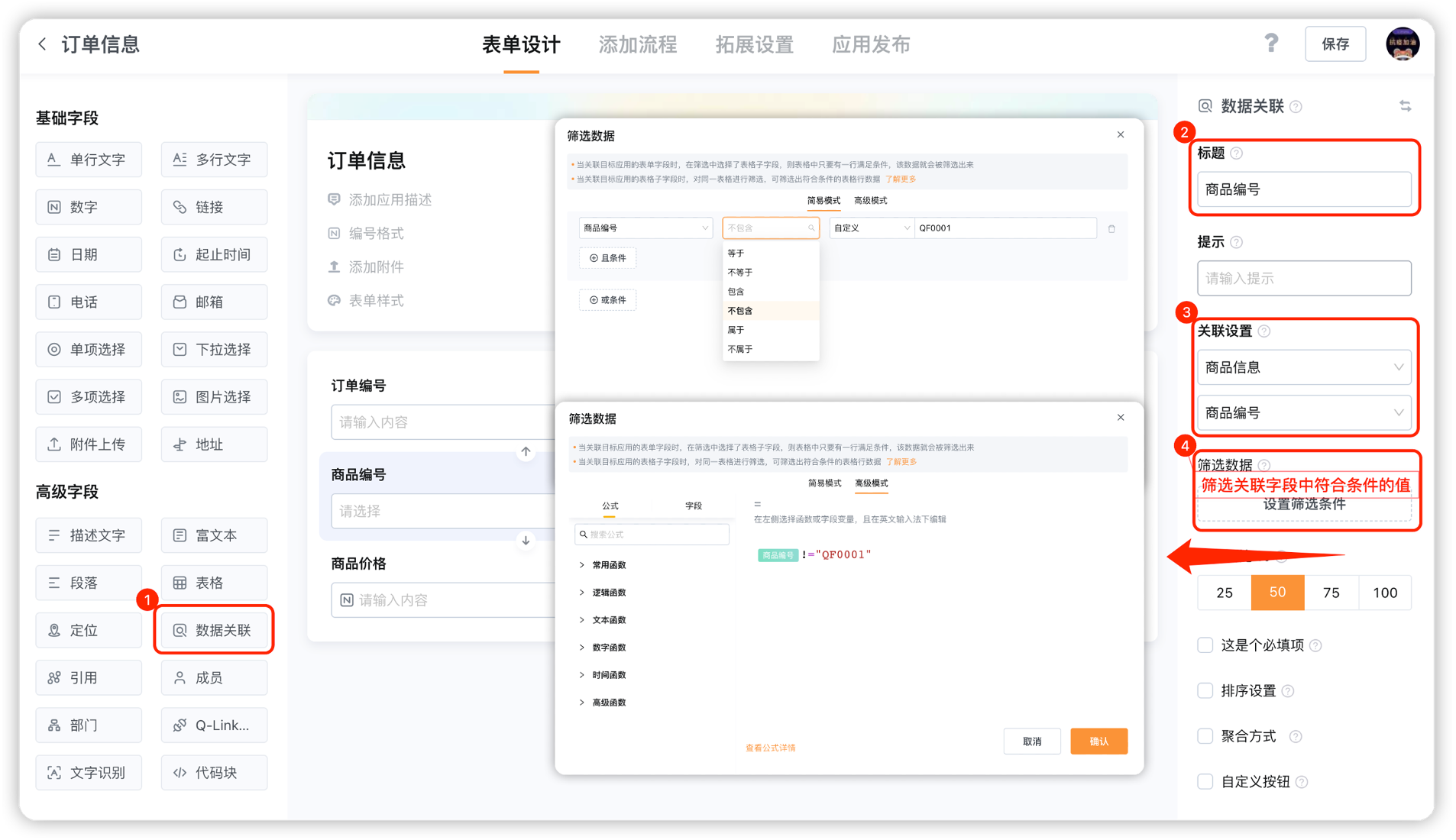1456x840 pixels.
Task: Click the 保存 button
Action: click(x=1335, y=44)
